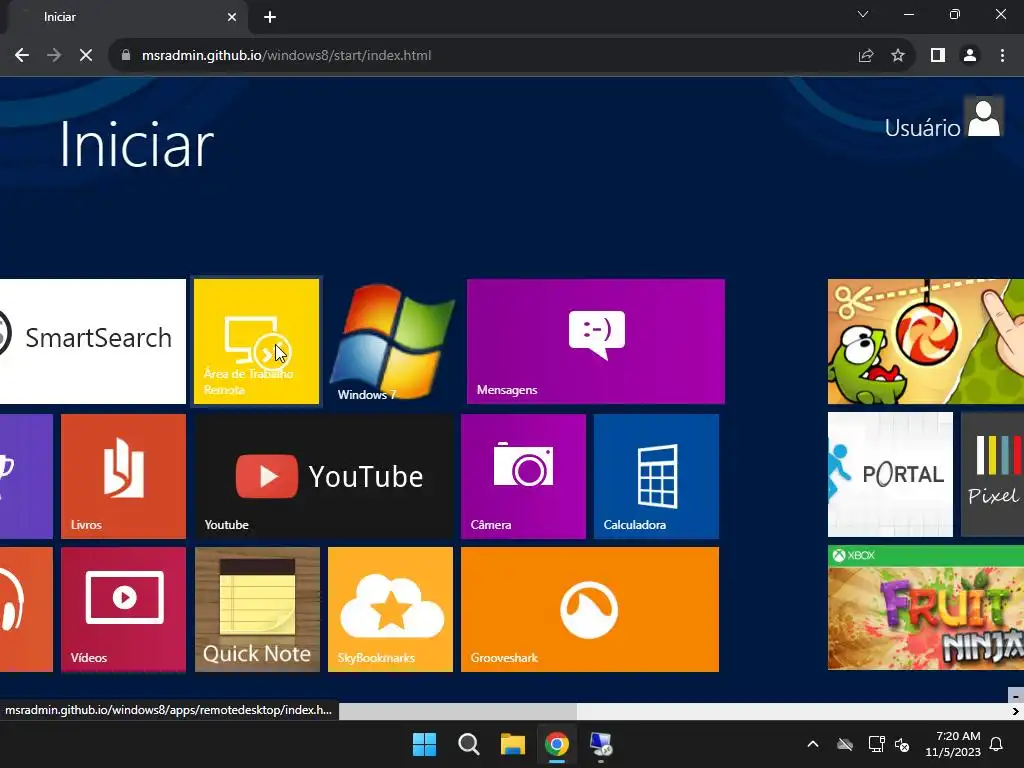Open the SmartSearch tile
The width and height of the screenshot is (1024, 768).
tap(93, 341)
